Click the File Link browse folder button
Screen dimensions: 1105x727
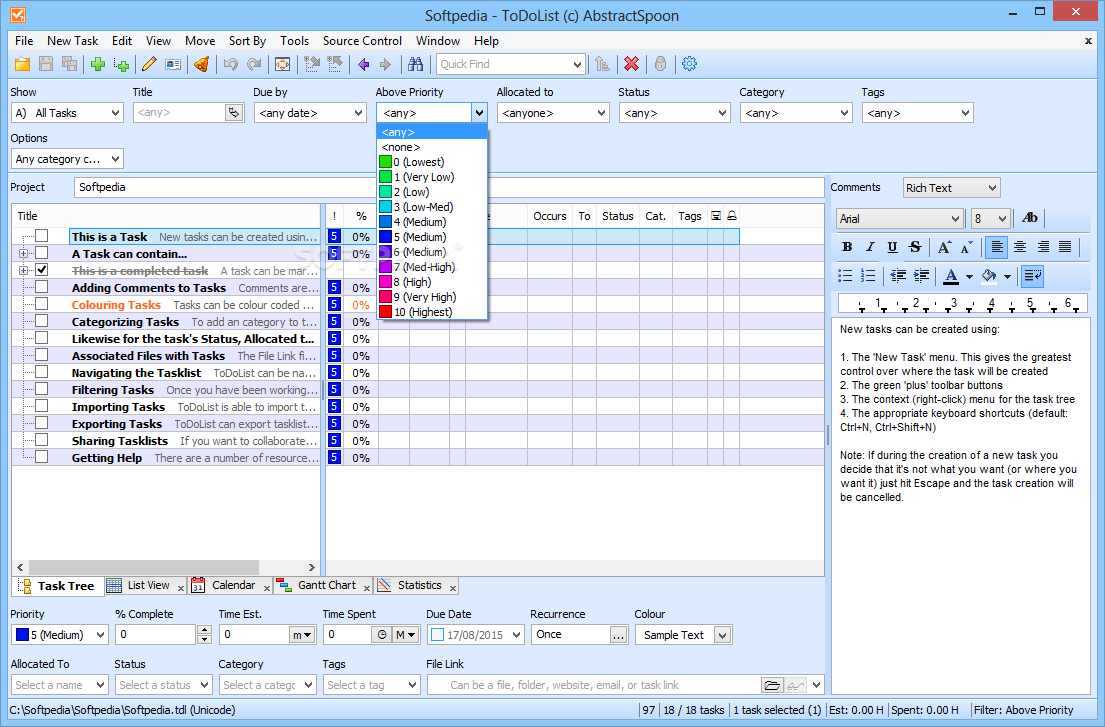pos(772,685)
